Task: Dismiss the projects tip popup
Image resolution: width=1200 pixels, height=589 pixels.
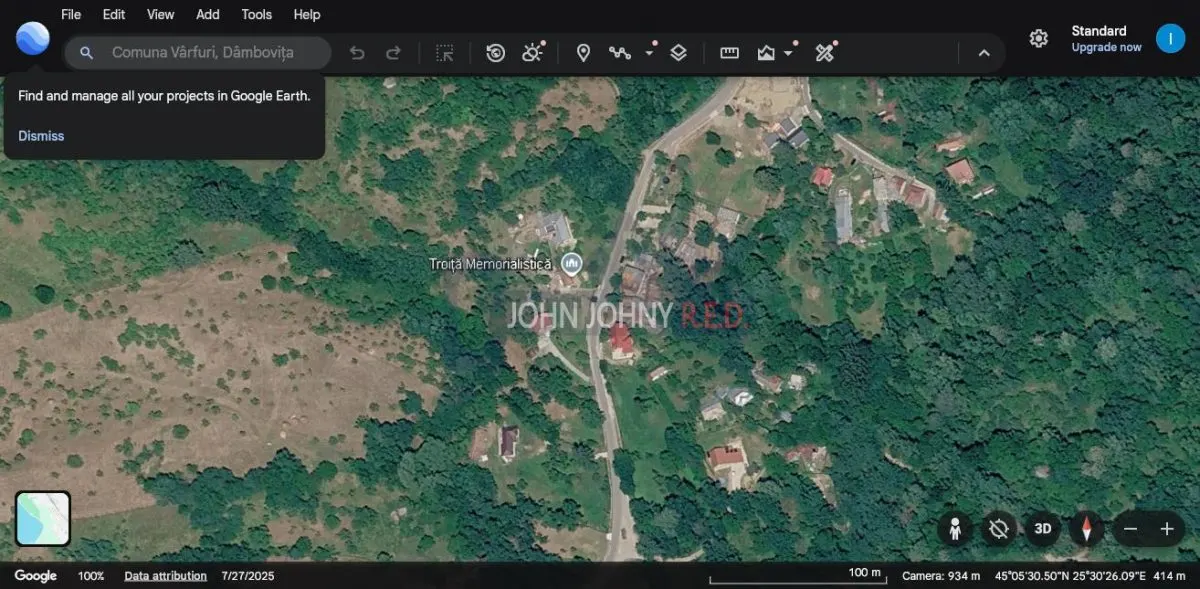Action: 41,136
